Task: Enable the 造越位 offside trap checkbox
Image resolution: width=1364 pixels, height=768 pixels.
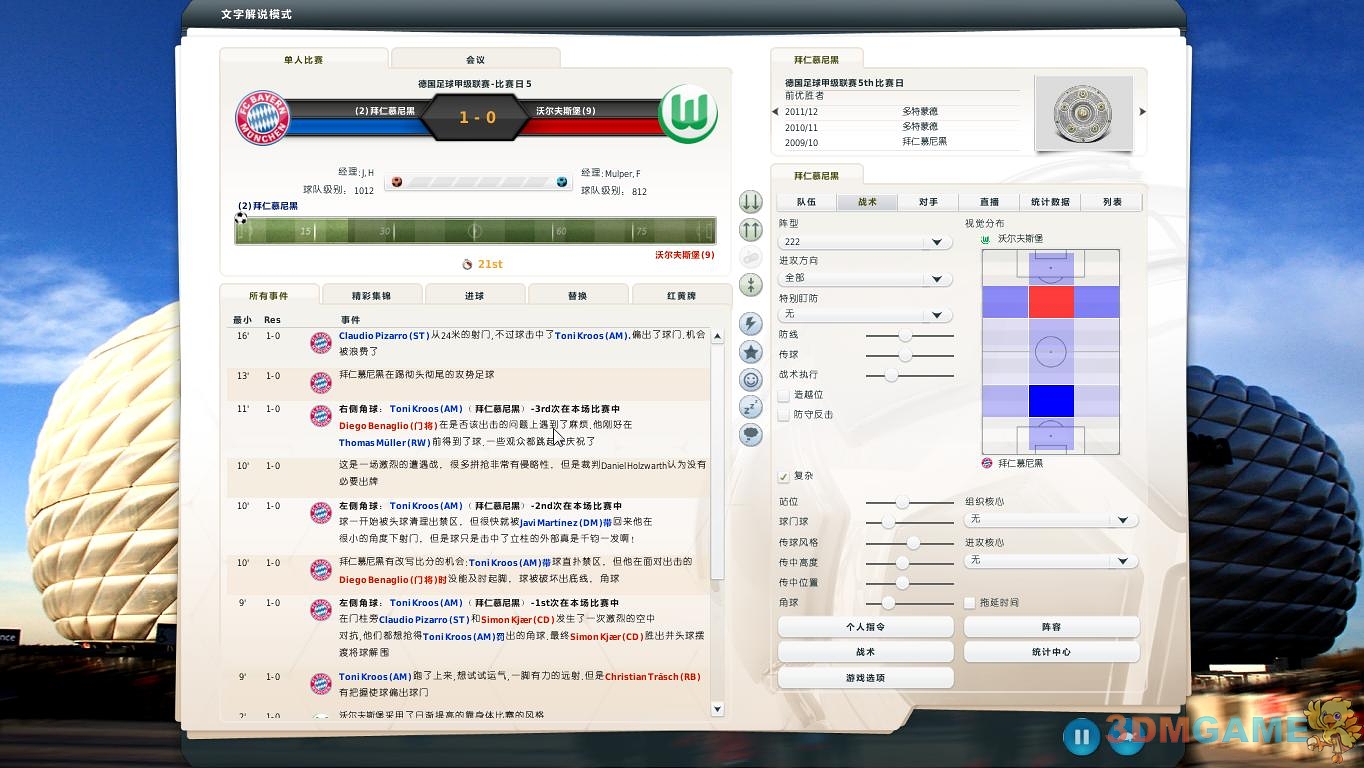Action: tap(784, 395)
